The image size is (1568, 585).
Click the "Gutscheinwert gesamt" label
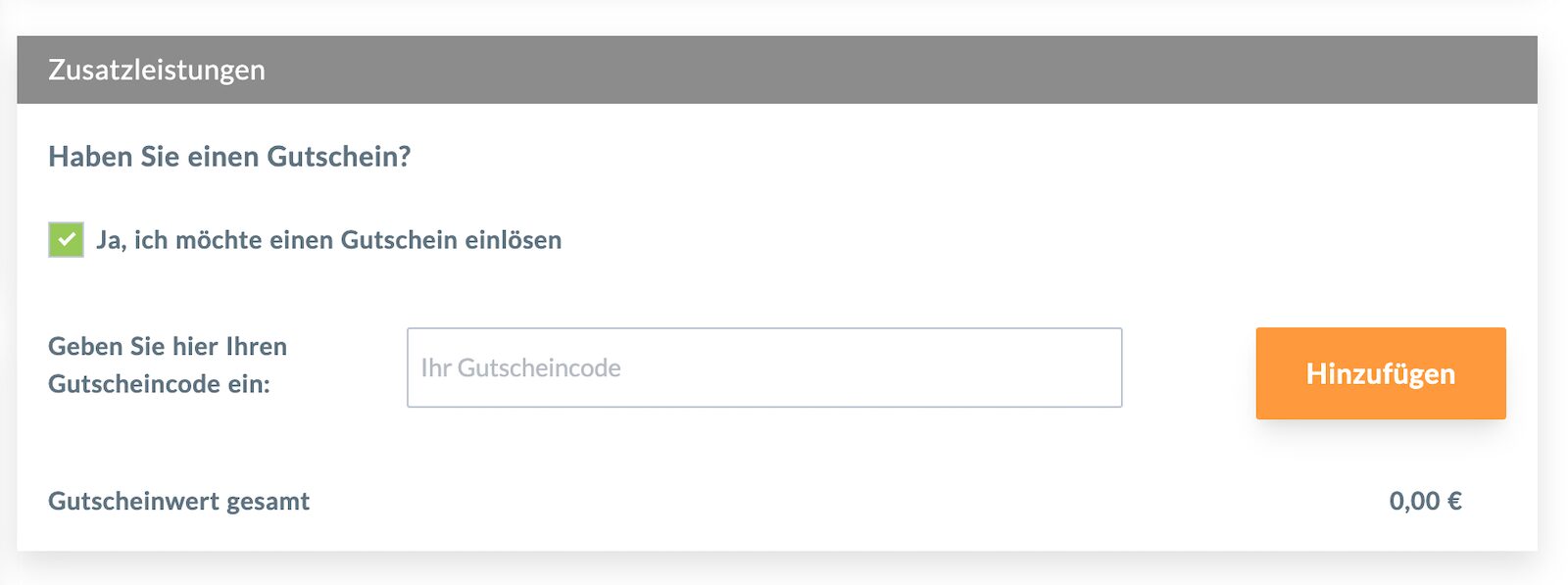click(x=178, y=501)
